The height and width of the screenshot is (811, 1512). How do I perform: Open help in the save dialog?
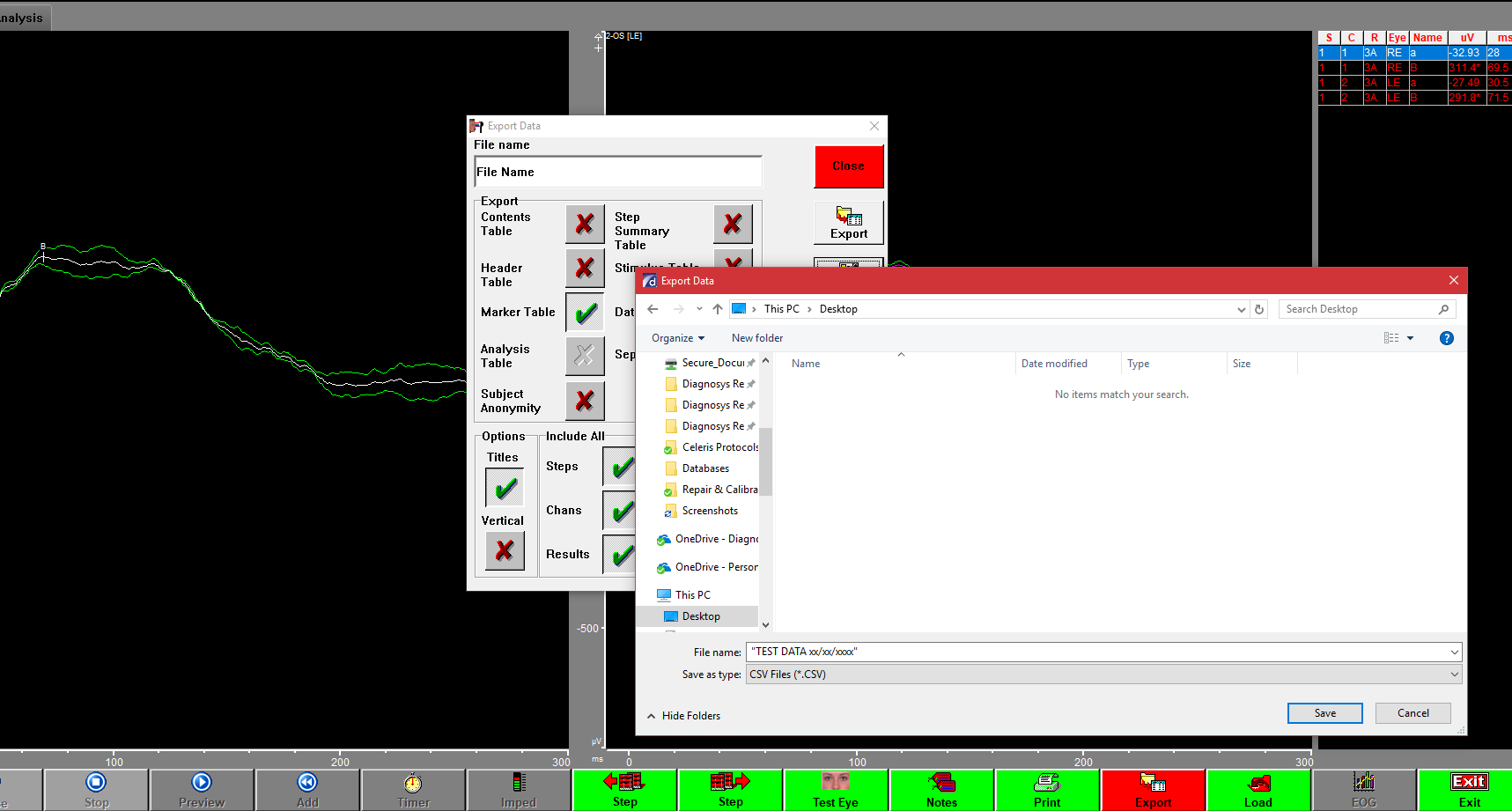coord(1446,338)
